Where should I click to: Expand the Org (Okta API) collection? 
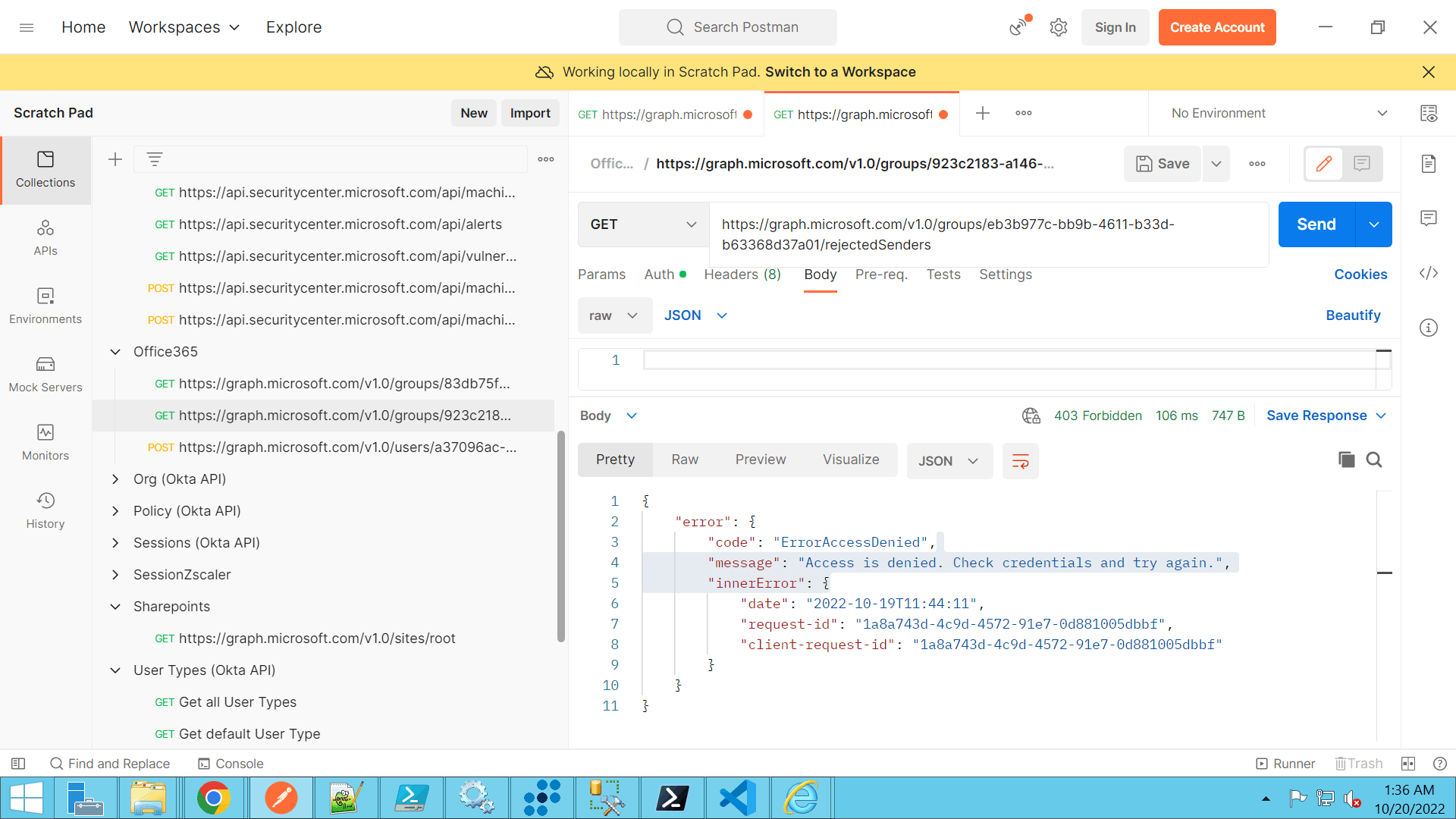pos(115,479)
